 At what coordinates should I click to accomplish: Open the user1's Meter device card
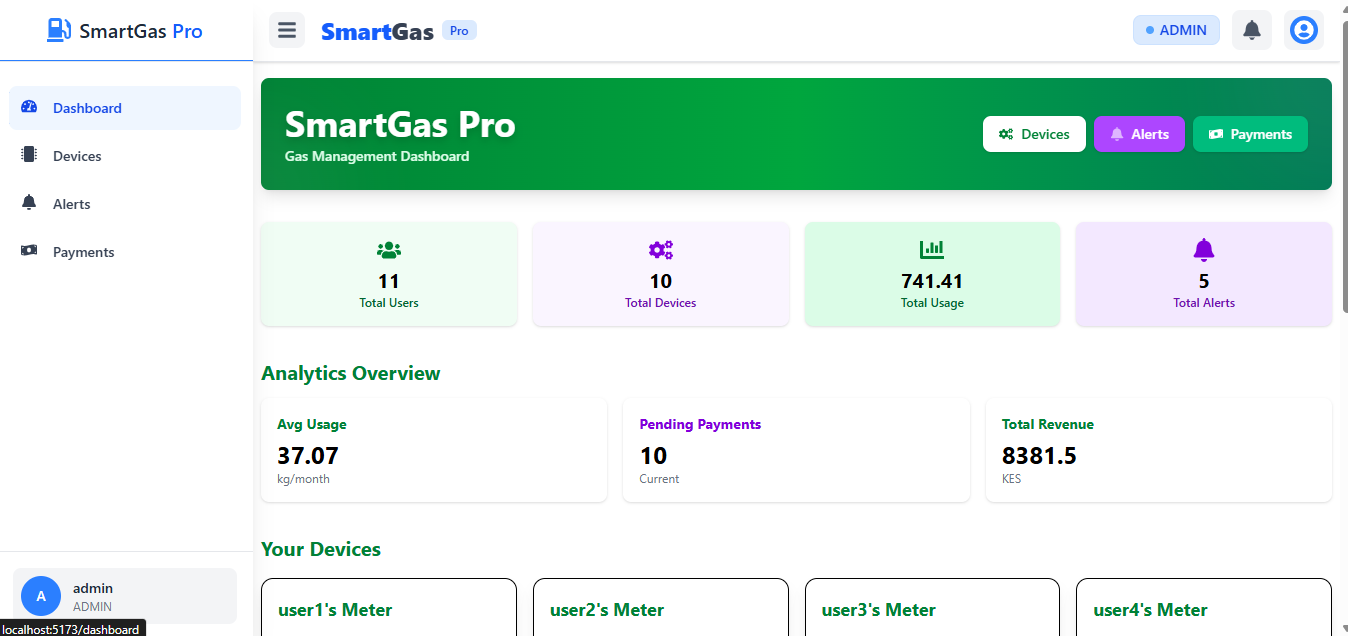[388, 608]
